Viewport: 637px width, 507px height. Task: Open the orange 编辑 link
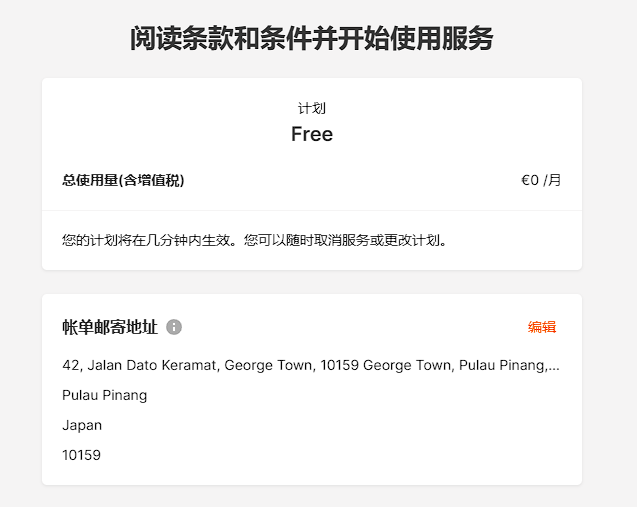coord(542,327)
